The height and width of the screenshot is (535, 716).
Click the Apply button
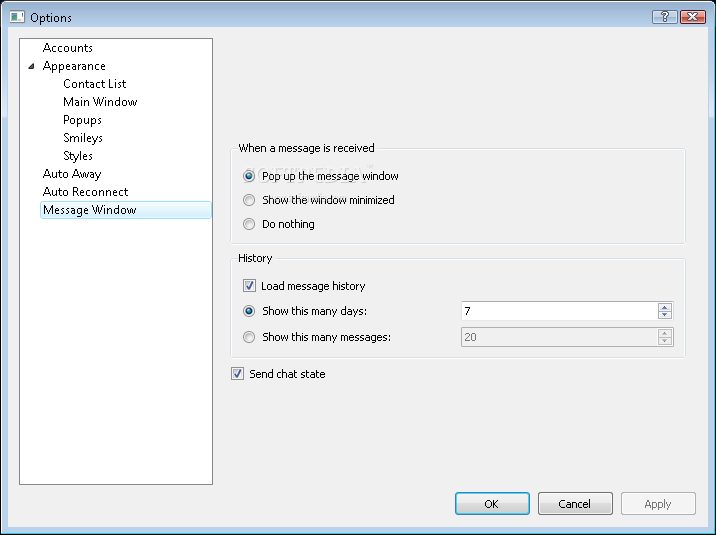coord(658,504)
